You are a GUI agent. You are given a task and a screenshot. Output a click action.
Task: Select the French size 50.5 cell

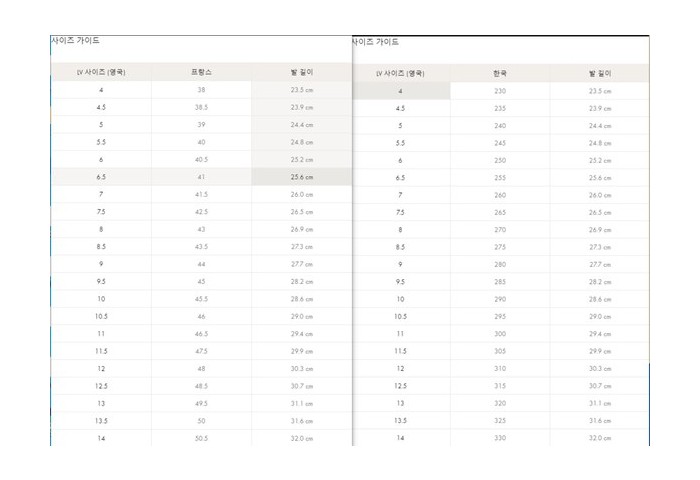[x=201, y=437]
